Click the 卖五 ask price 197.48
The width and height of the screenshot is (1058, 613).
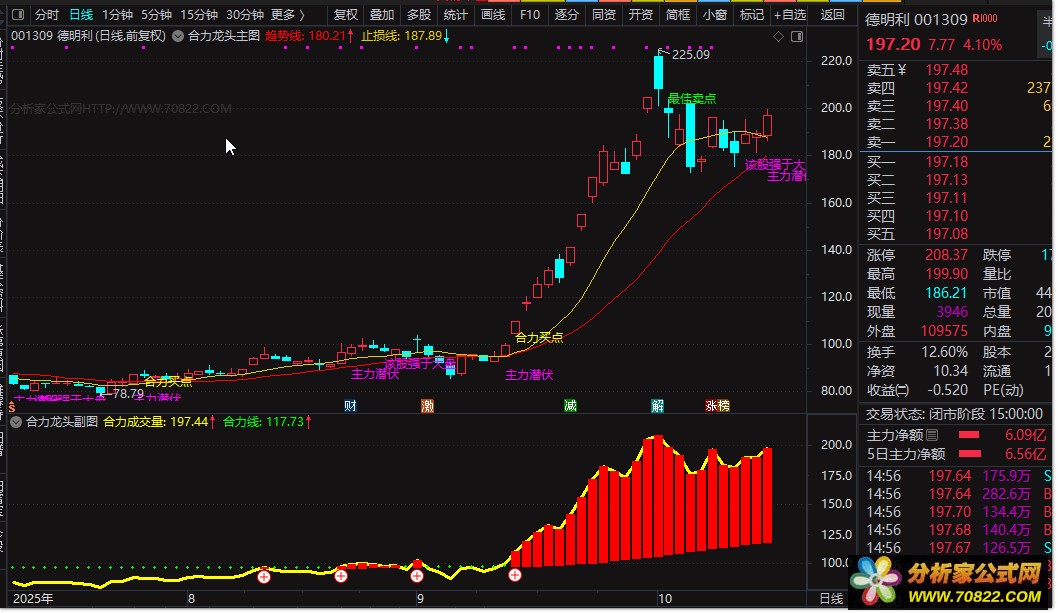947,70
